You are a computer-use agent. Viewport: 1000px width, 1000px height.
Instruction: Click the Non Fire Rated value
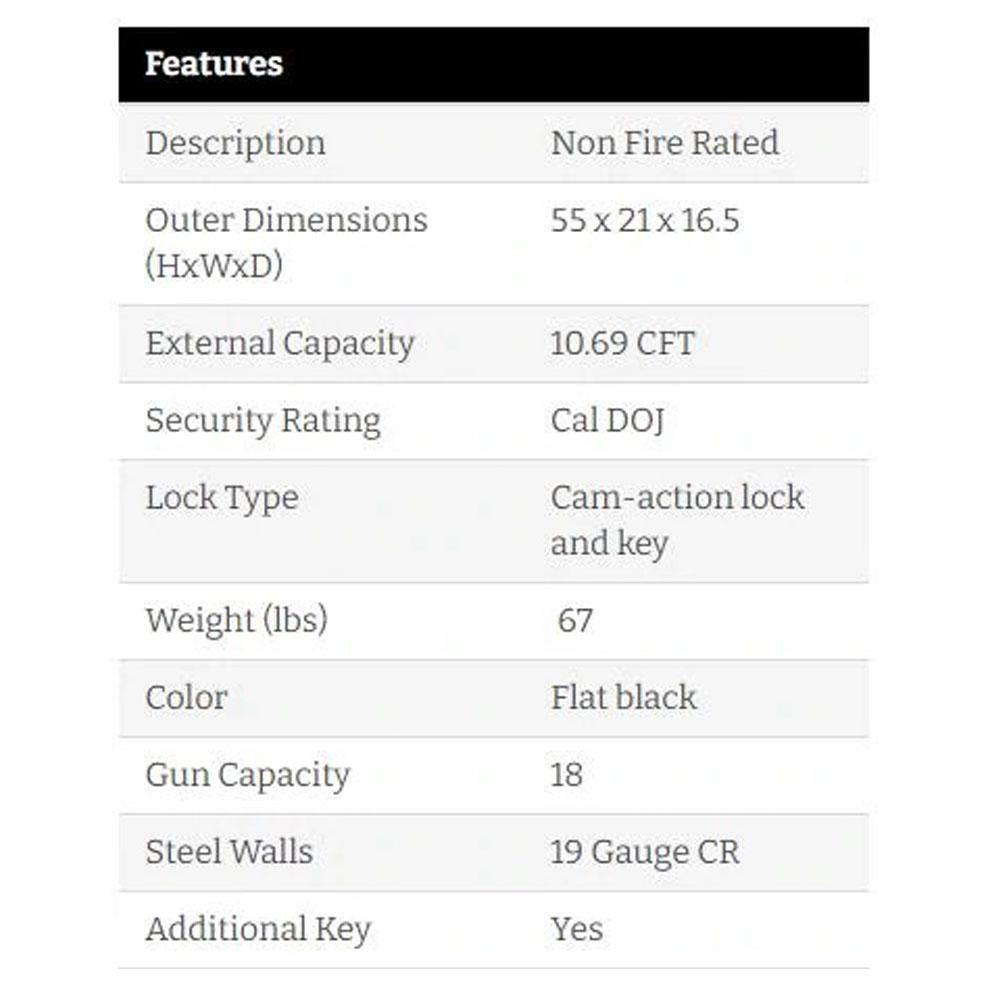click(665, 142)
